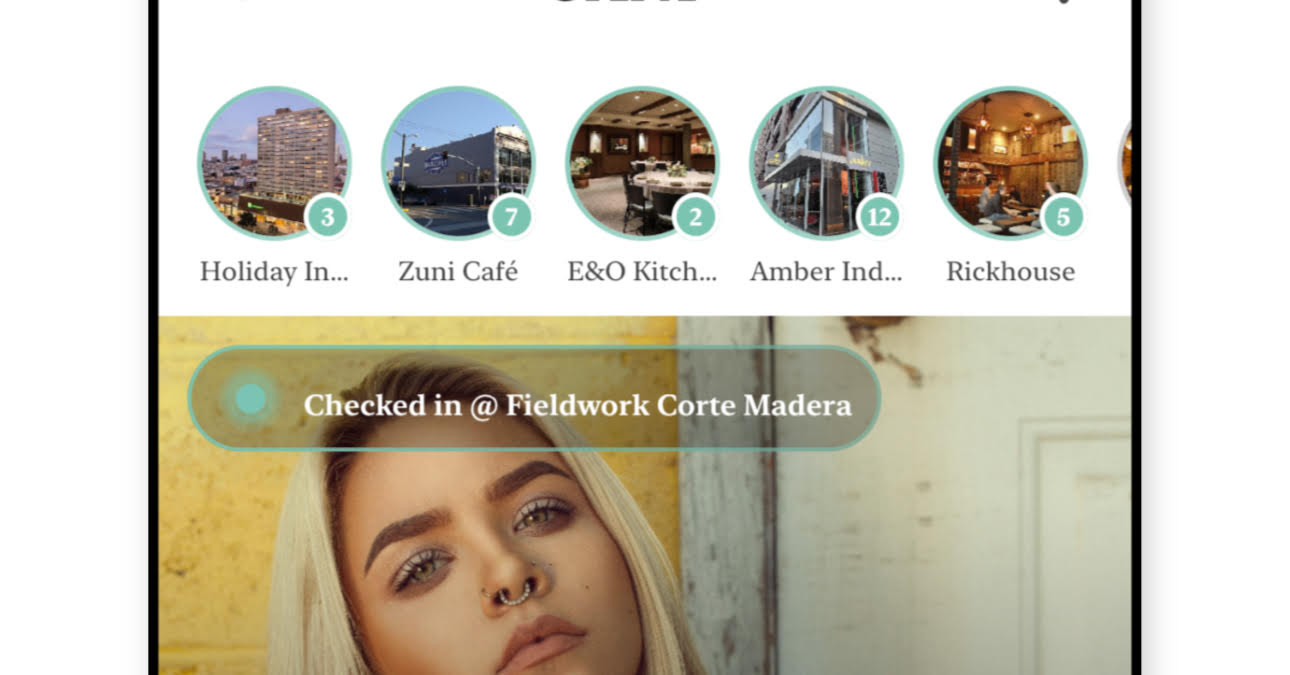The height and width of the screenshot is (675, 1290).
Task: Click the partially visible header title text
Action: 645,2
